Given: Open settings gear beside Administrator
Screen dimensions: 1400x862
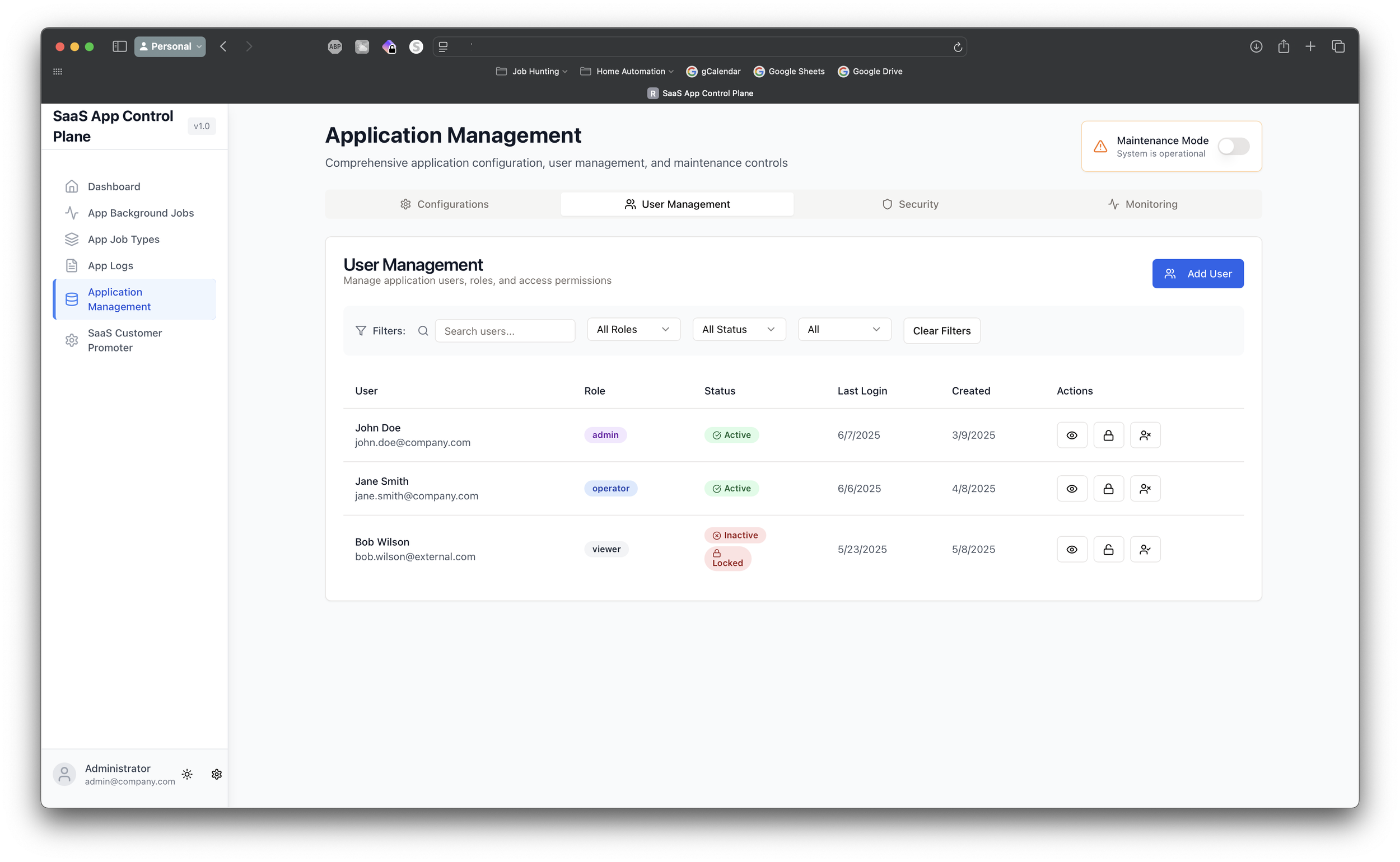Looking at the screenshot, I should pyautogui.click(x=216, y=774).
